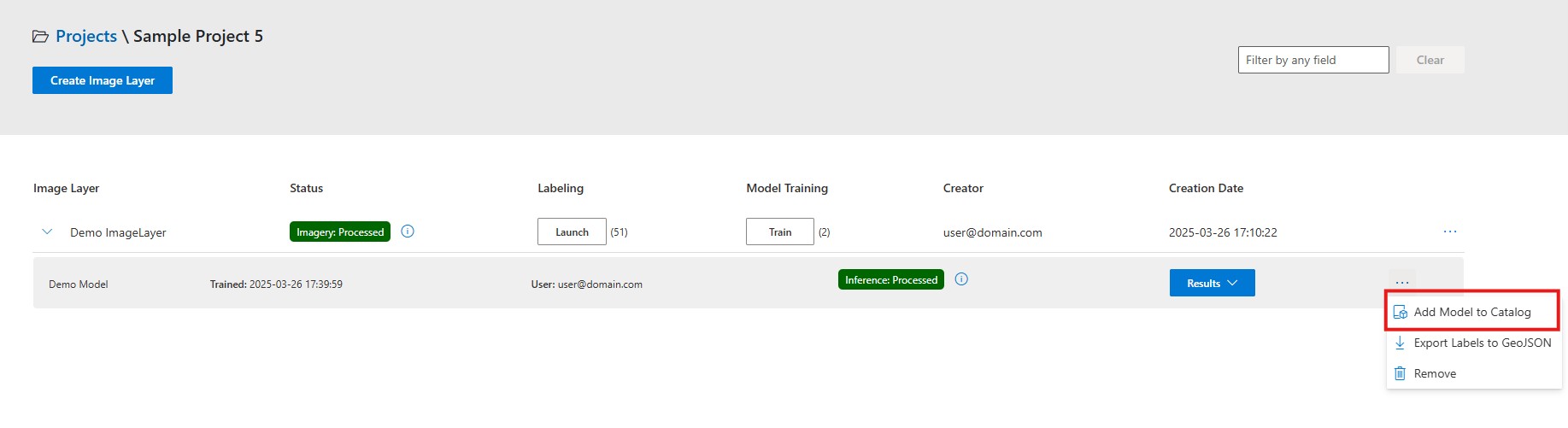Click the info icon next to Inference: Processed
1568x428 pixels.
[961, 279]
